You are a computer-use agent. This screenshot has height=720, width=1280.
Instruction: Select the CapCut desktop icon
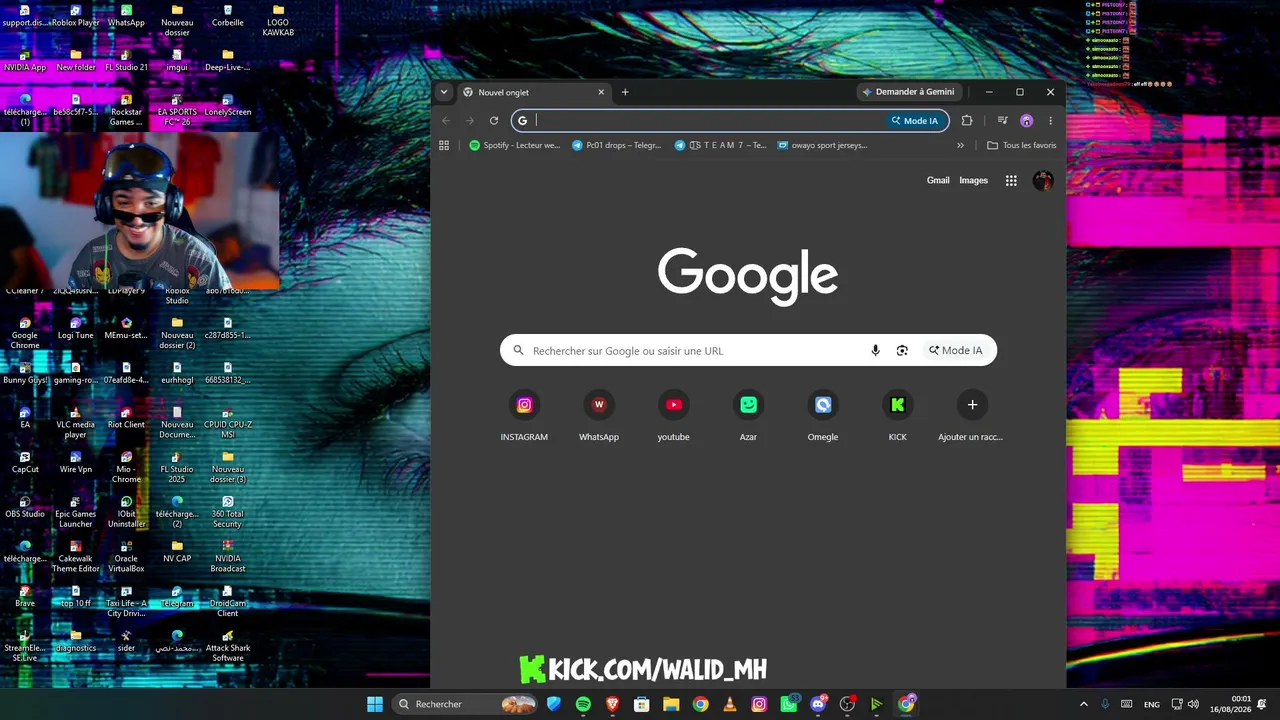click(x=25, y=463)
